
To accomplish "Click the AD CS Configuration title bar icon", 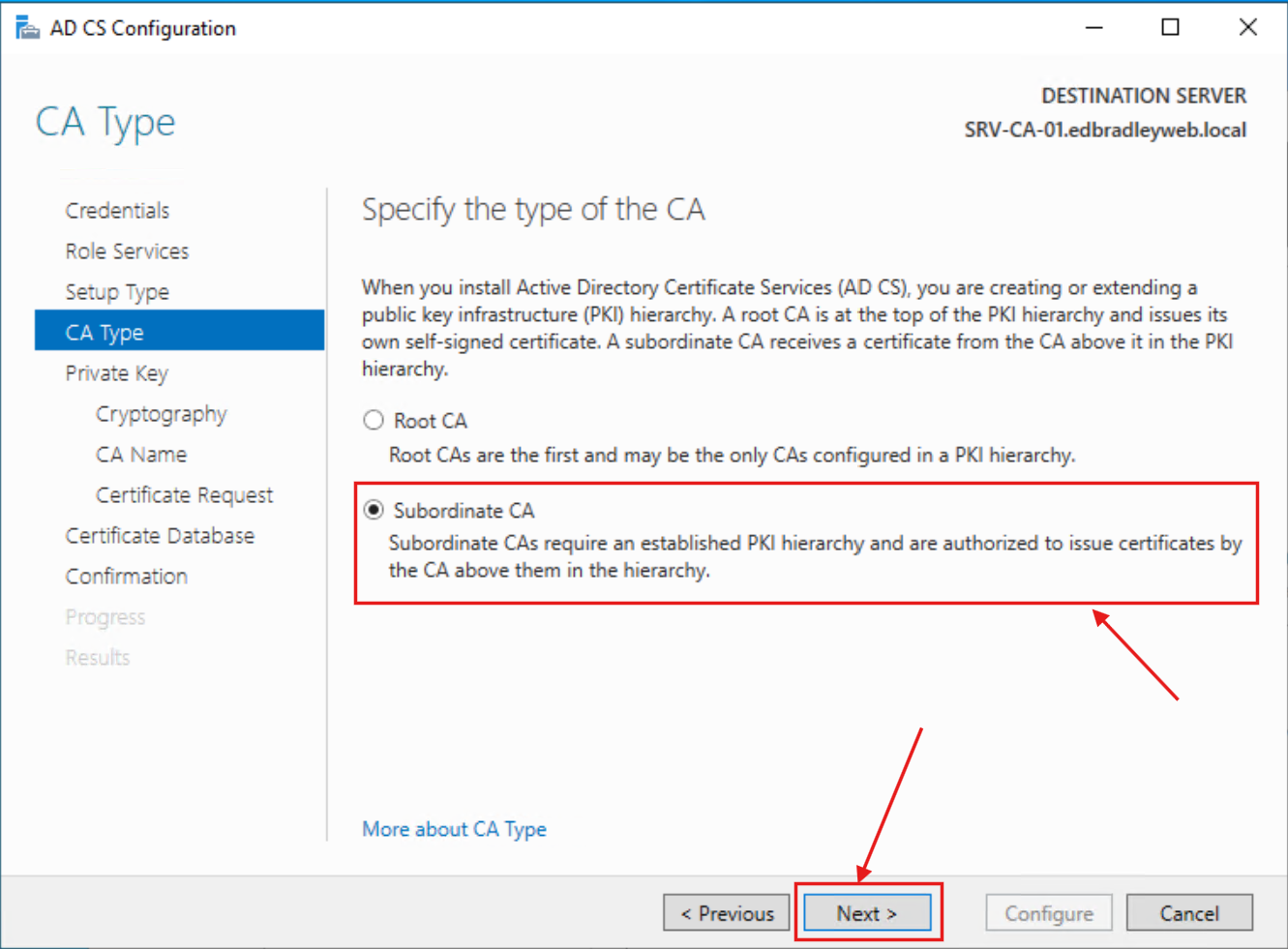I will (26, 26).
